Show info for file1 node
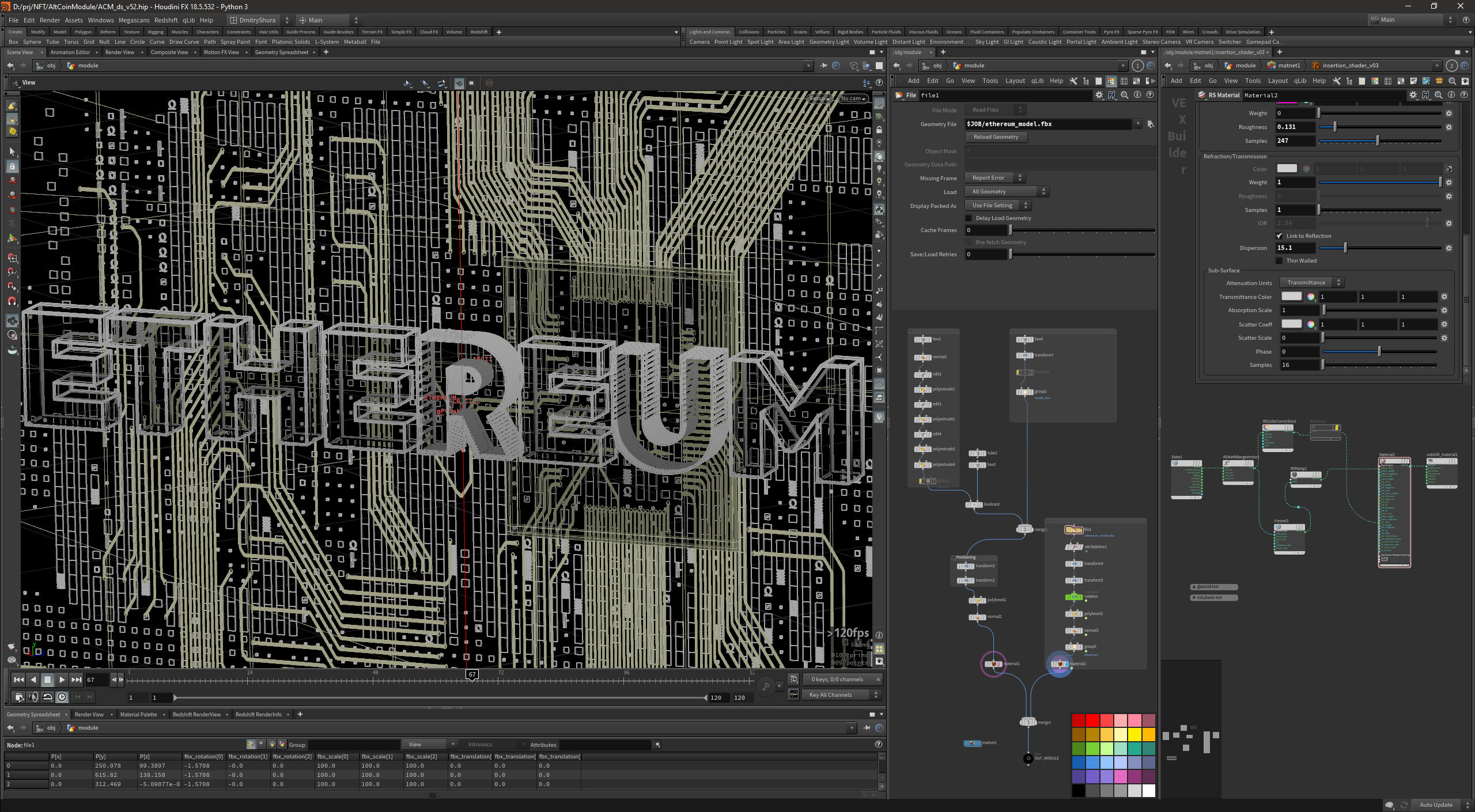This screenshot has height=812, width=1475. pyautogui.click(x=1137, y=95)
